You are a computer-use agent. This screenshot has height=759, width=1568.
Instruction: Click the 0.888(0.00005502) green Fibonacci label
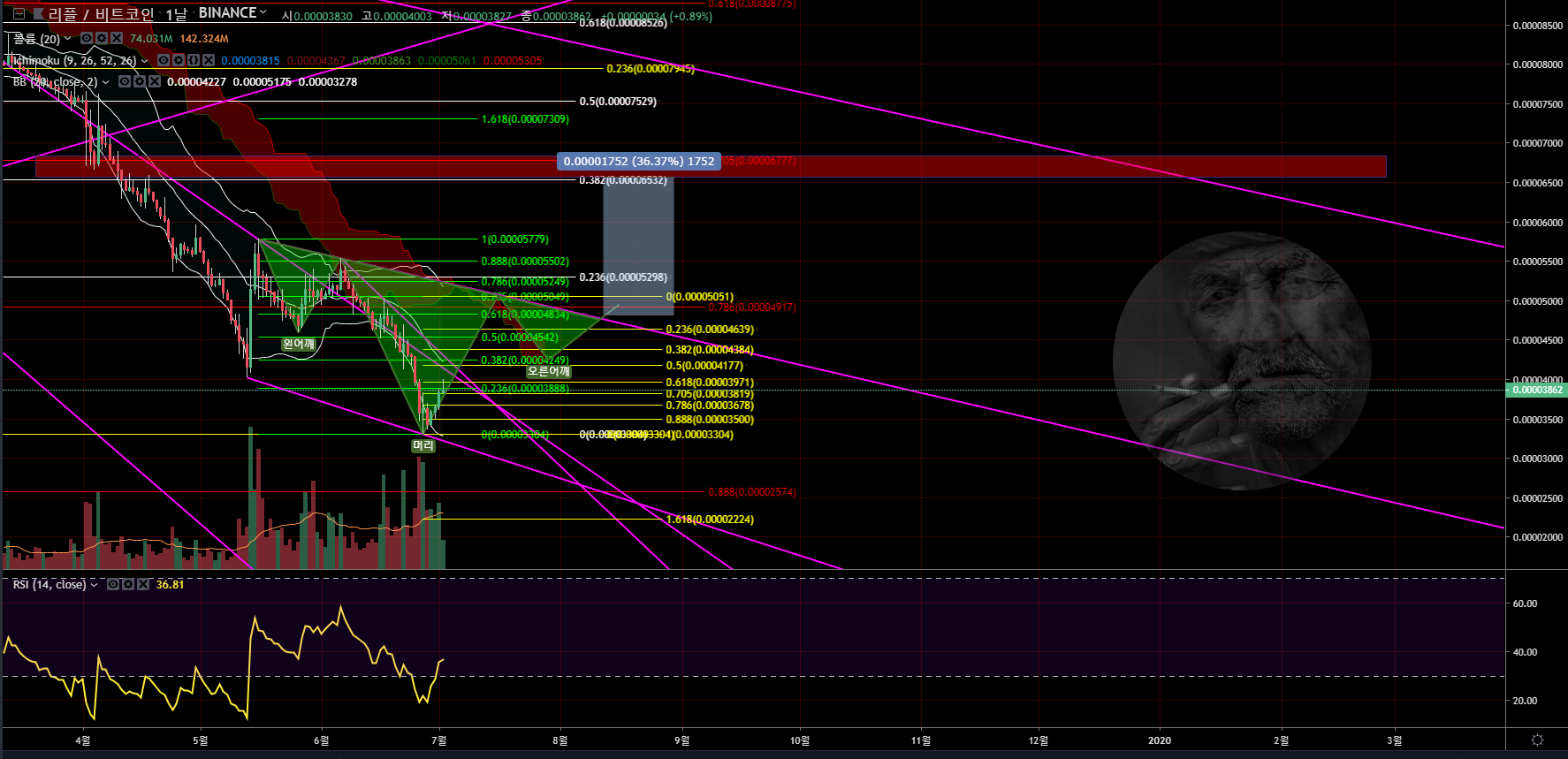[x=525, y=262]
